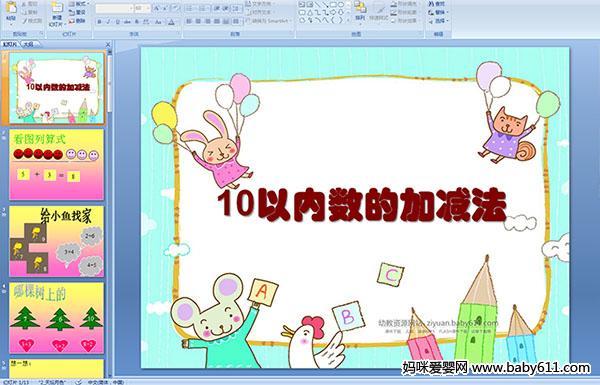Open the Columns layout button
600x385 pixels.
pos(236,21)
